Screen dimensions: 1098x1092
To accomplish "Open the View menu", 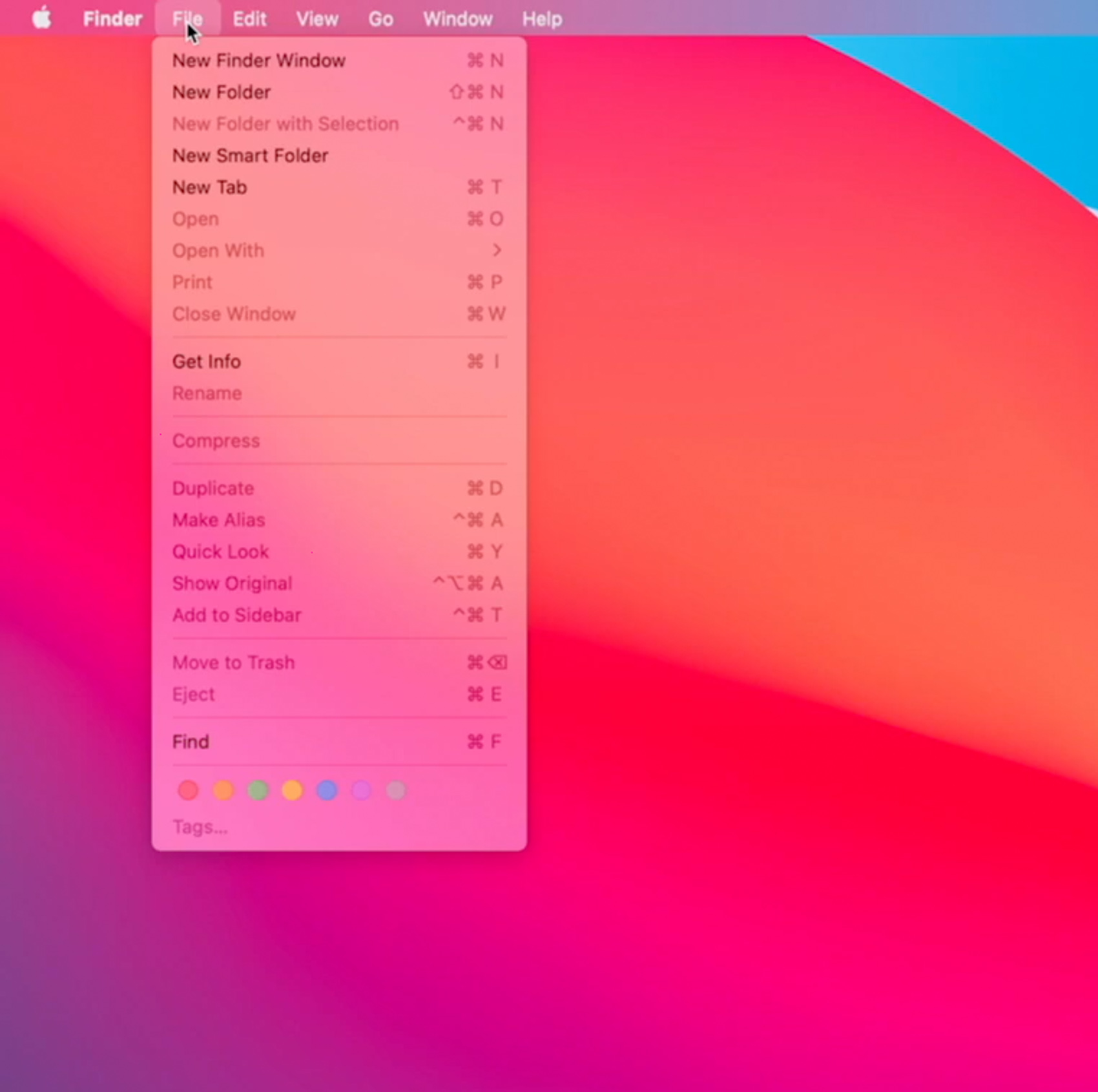I will (317, 19).
